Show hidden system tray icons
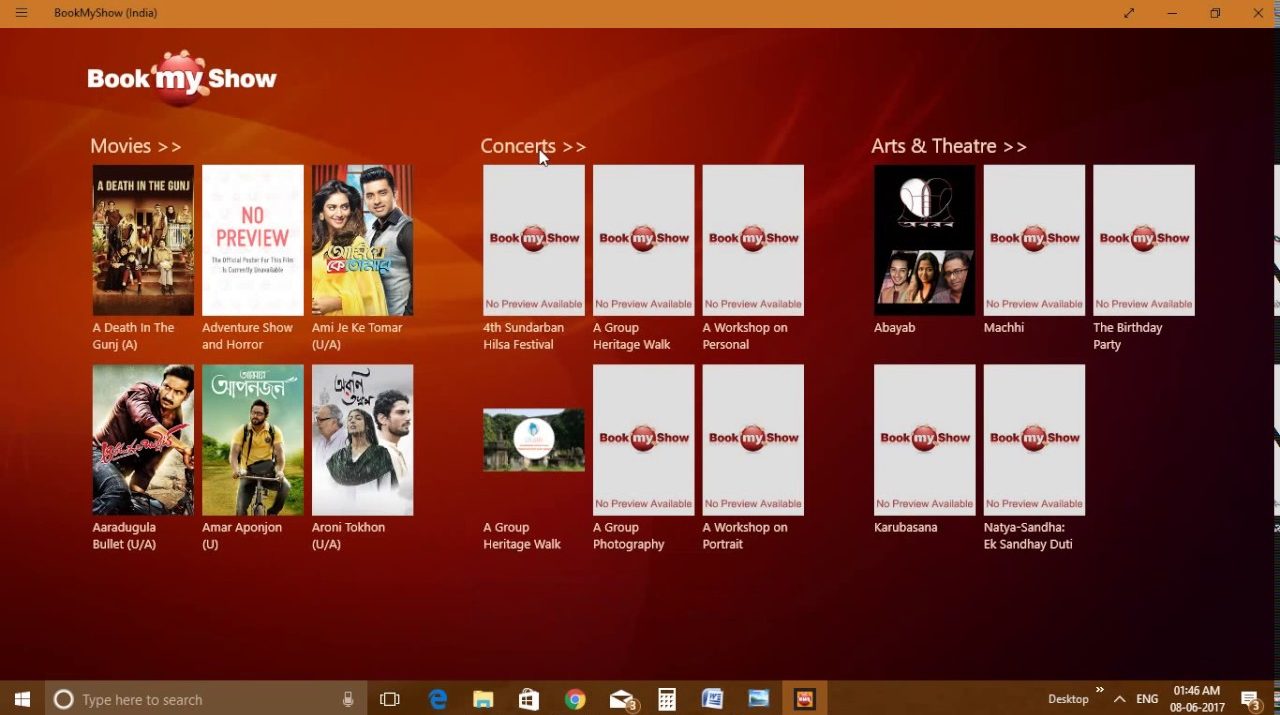 click(1119, 699)
